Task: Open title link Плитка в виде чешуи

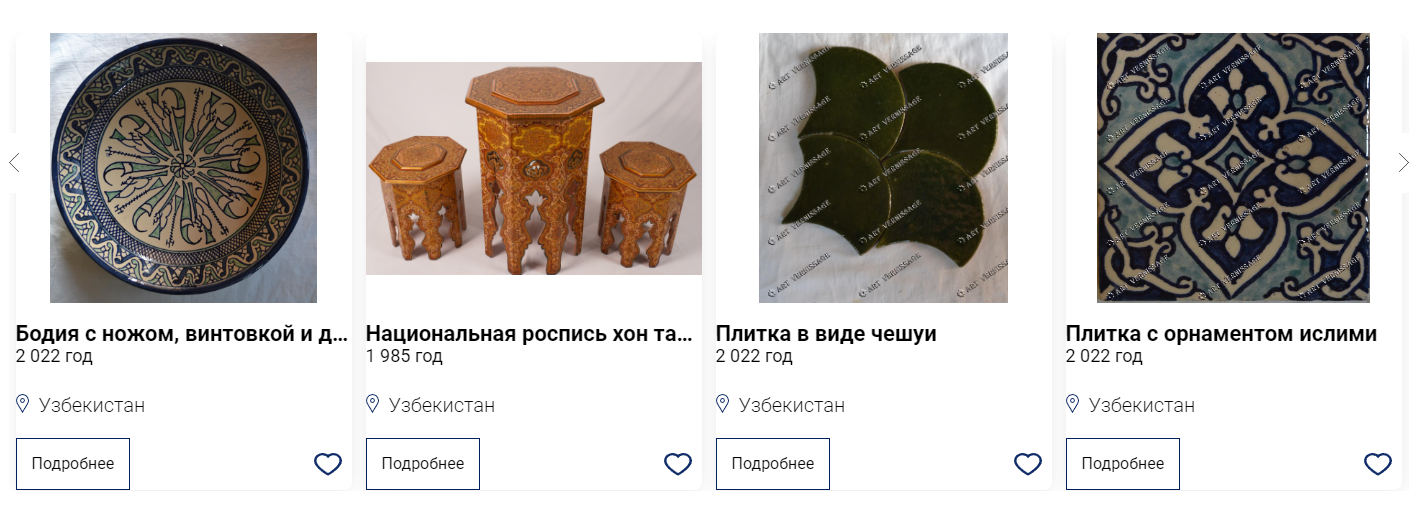Action: [x=826, y=334]
